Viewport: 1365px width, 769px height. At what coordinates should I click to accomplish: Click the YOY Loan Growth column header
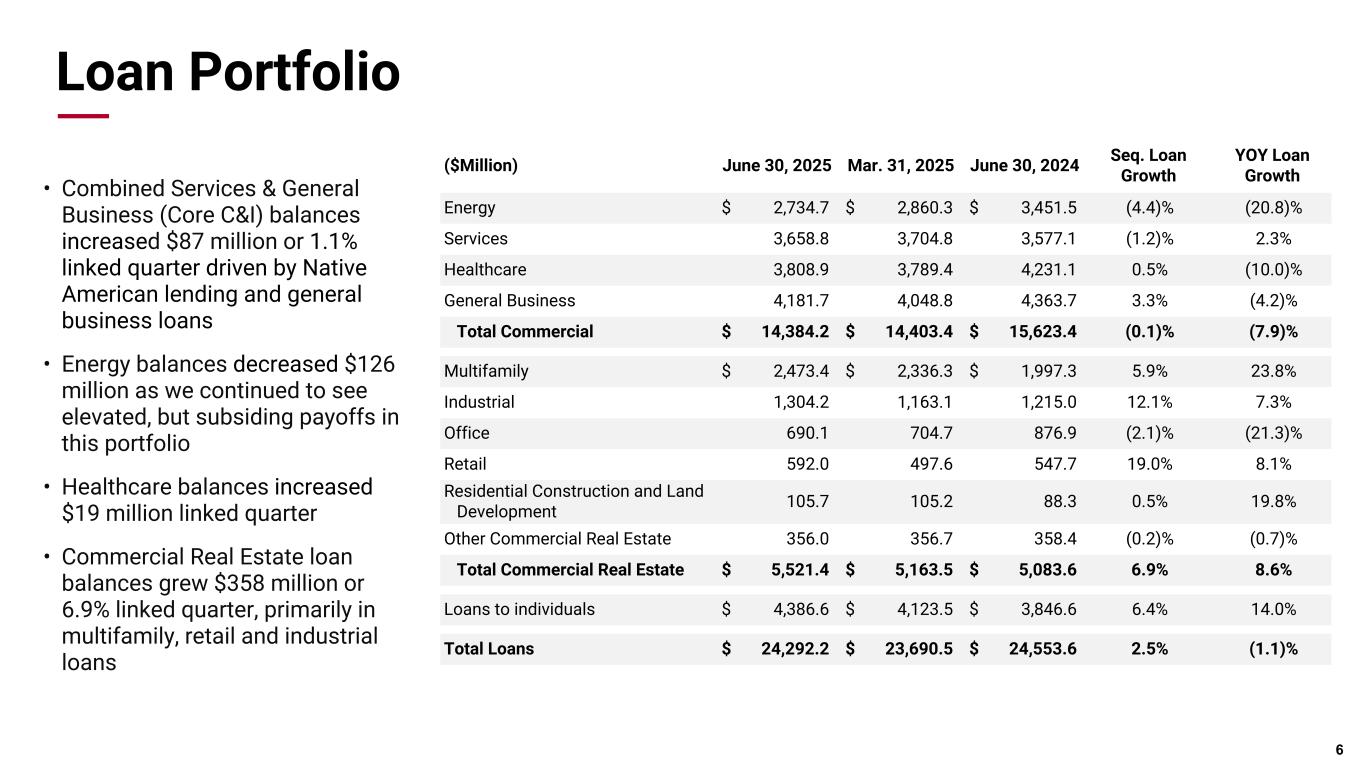click(1272, 166)
